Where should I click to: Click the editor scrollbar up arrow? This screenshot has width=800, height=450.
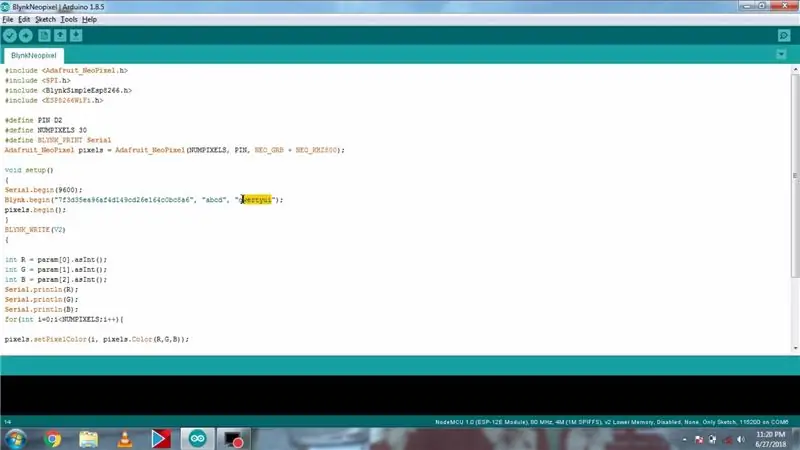point(795,70)
